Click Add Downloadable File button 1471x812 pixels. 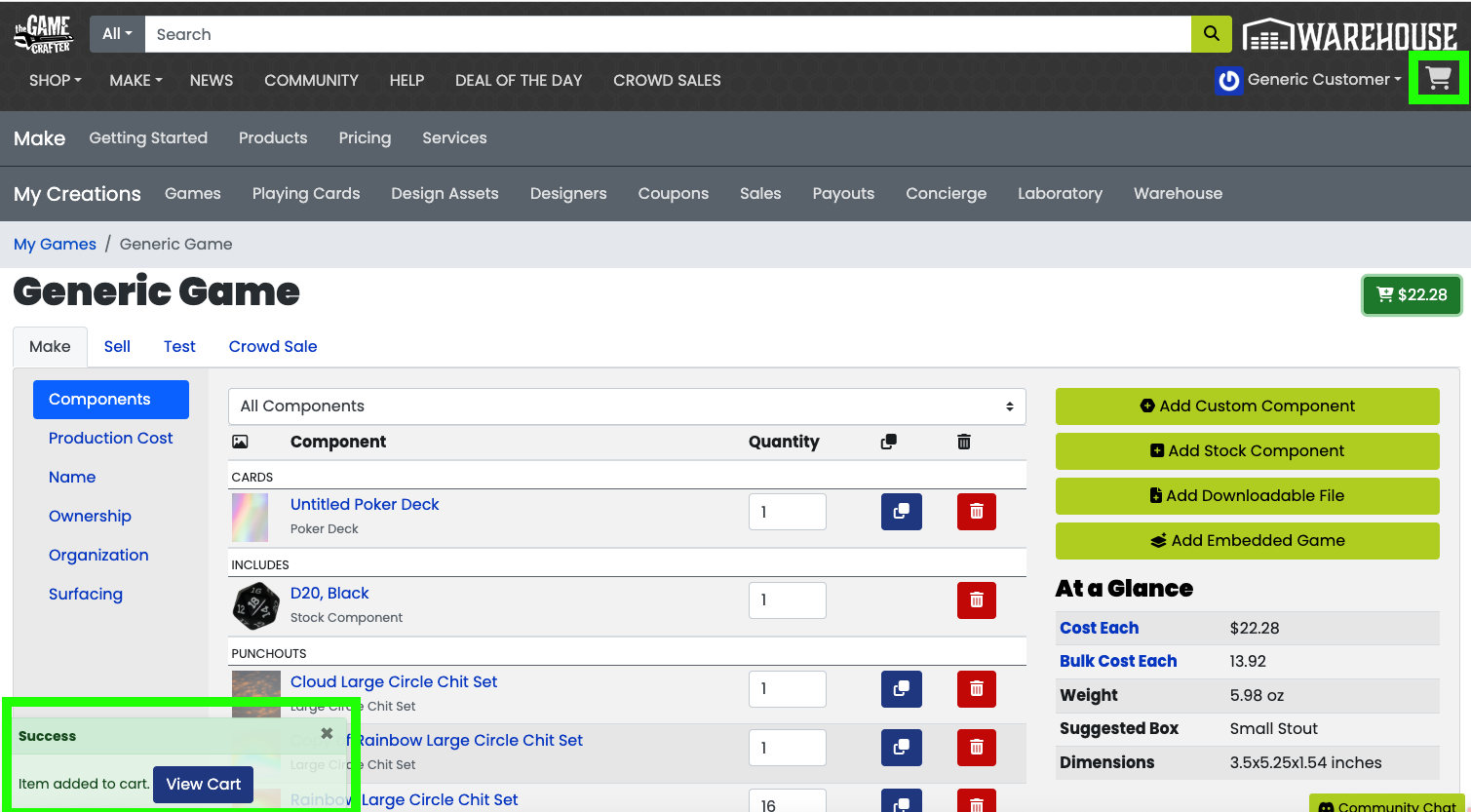1248,496
